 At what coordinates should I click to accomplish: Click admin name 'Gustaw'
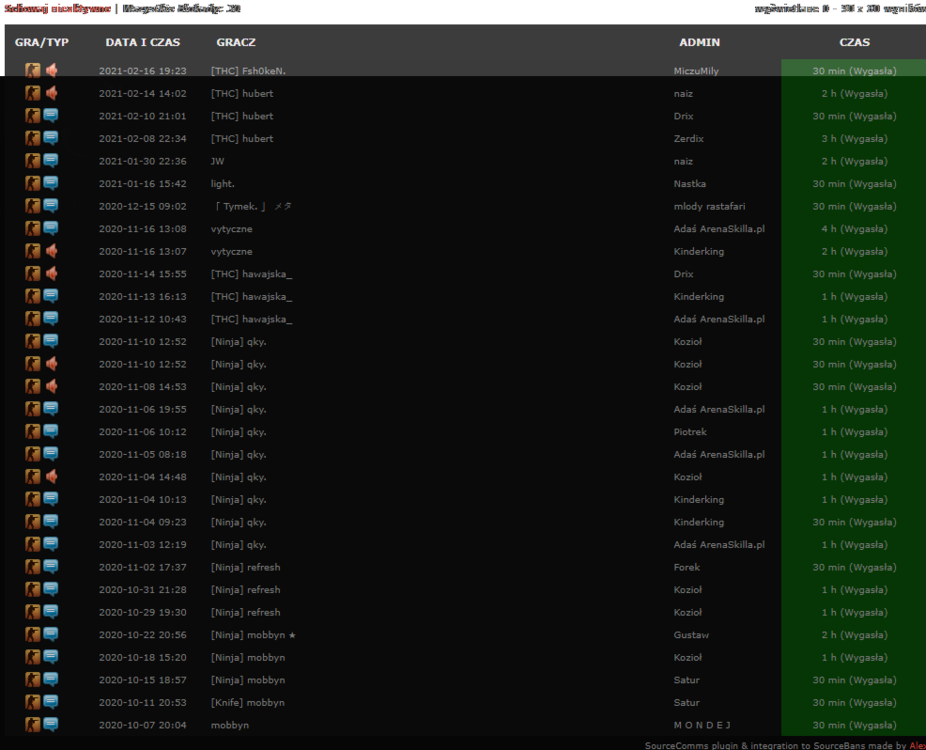point(691,635)
